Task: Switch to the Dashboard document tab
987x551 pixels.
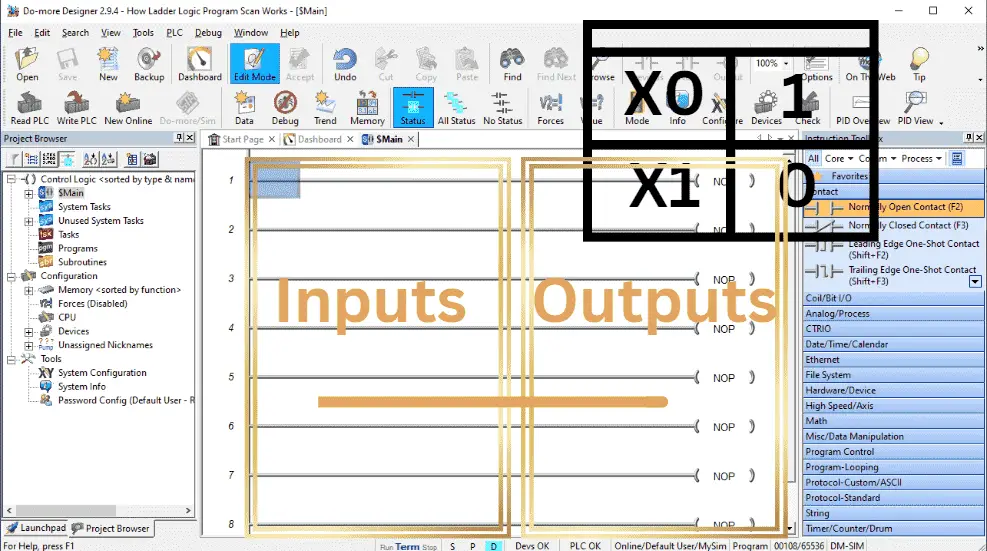Action: 319,139
